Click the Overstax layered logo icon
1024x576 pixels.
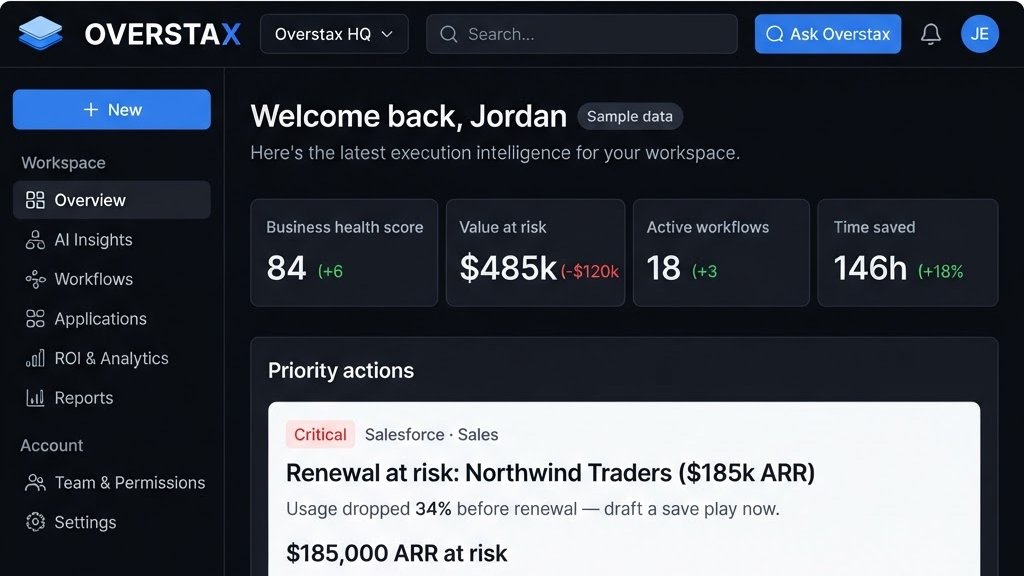tap(40, 33)
